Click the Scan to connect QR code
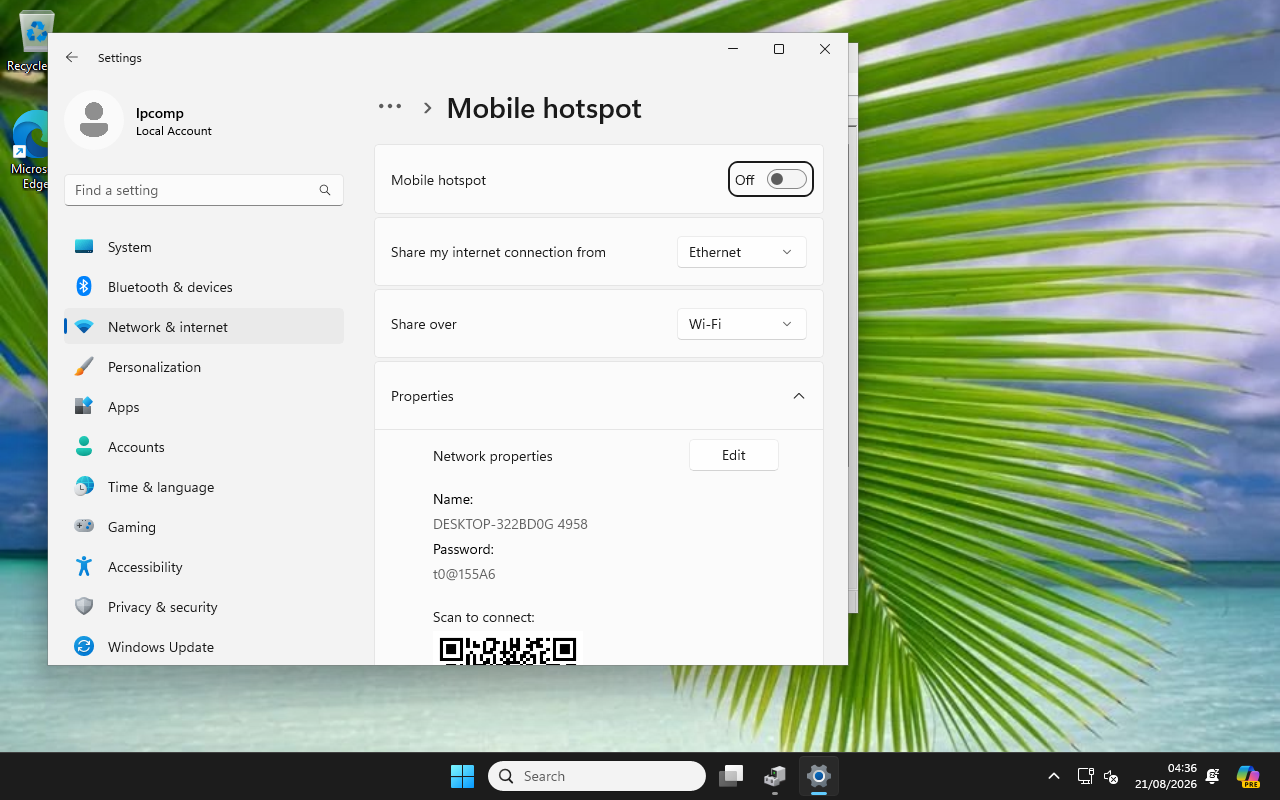 click(508, 650)
